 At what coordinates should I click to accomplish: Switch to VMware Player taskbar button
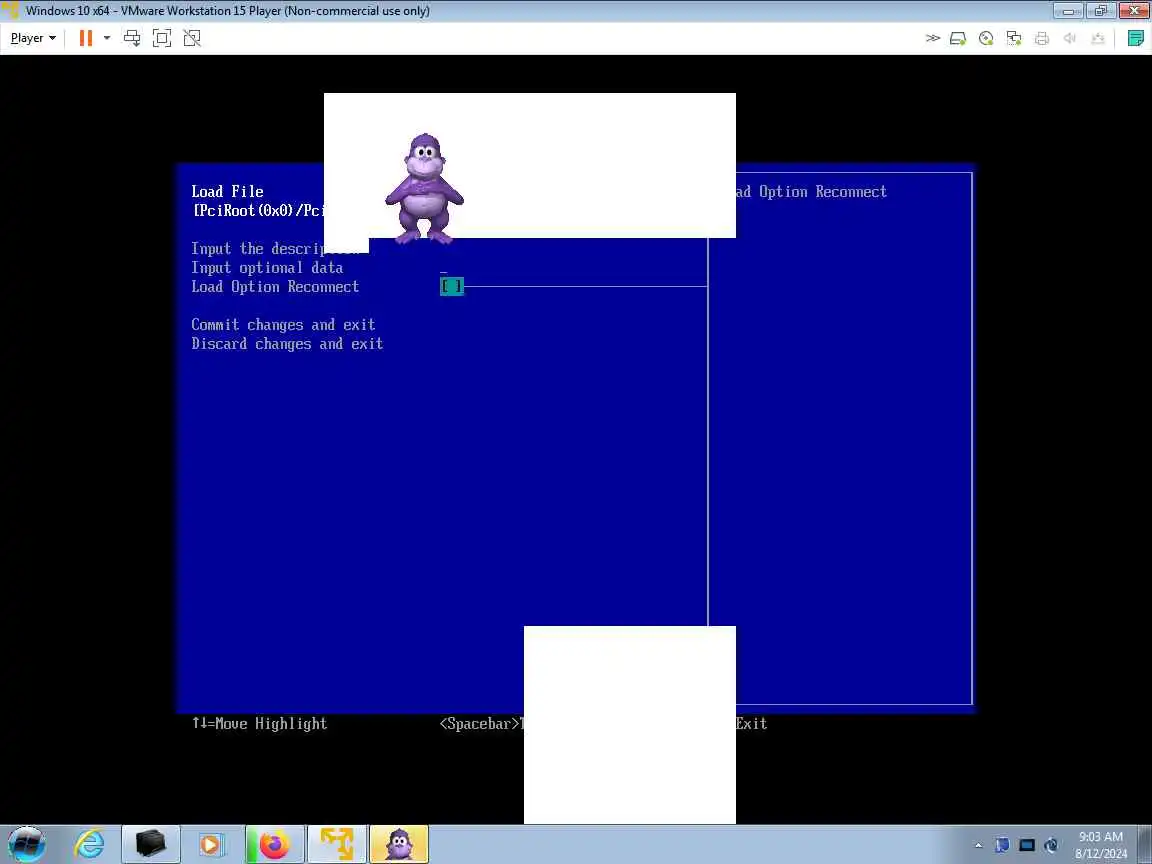337,844
